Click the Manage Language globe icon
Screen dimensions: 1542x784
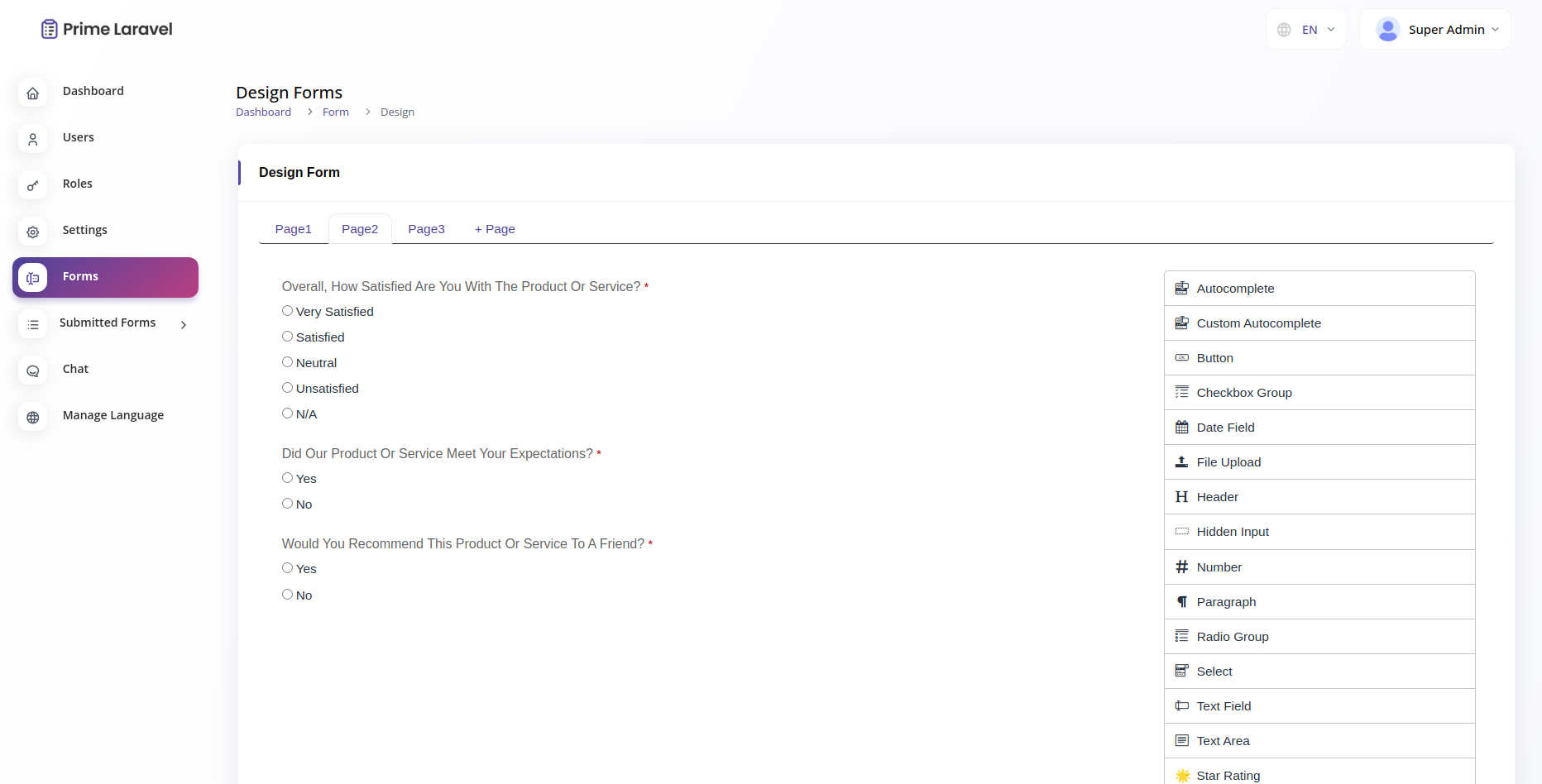[32, 417]
